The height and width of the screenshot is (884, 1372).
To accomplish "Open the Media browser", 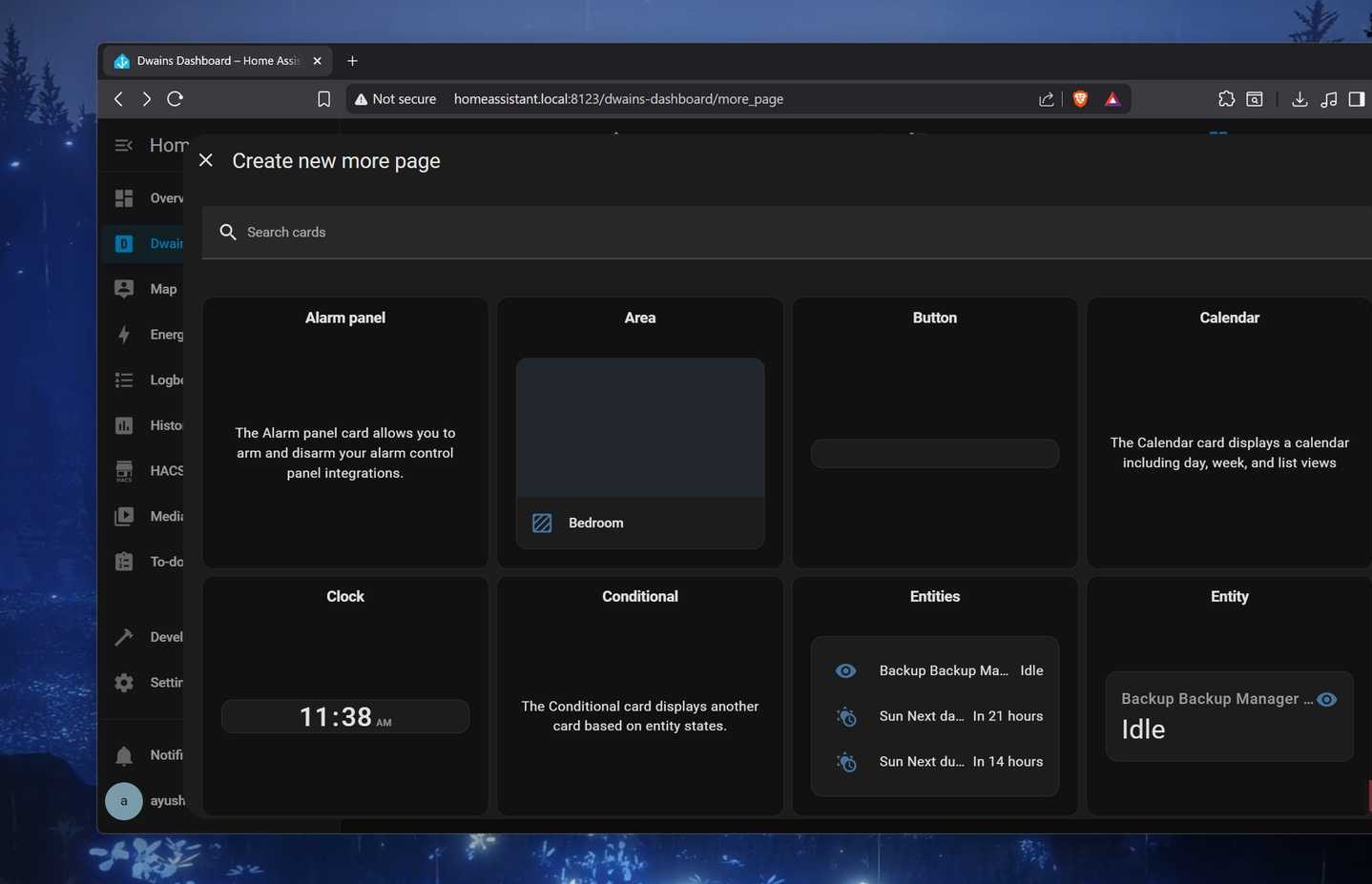I will 124,516.
